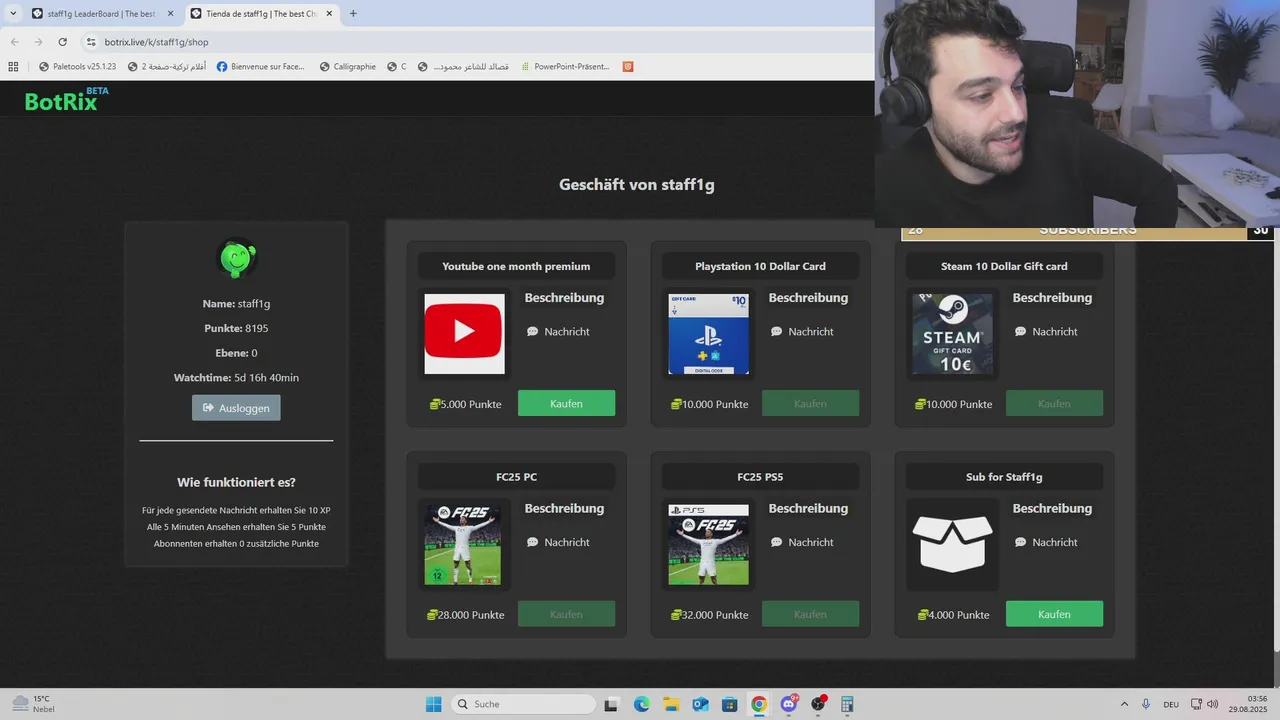Open the tab search dropdown arrow

tap(12, 14)
